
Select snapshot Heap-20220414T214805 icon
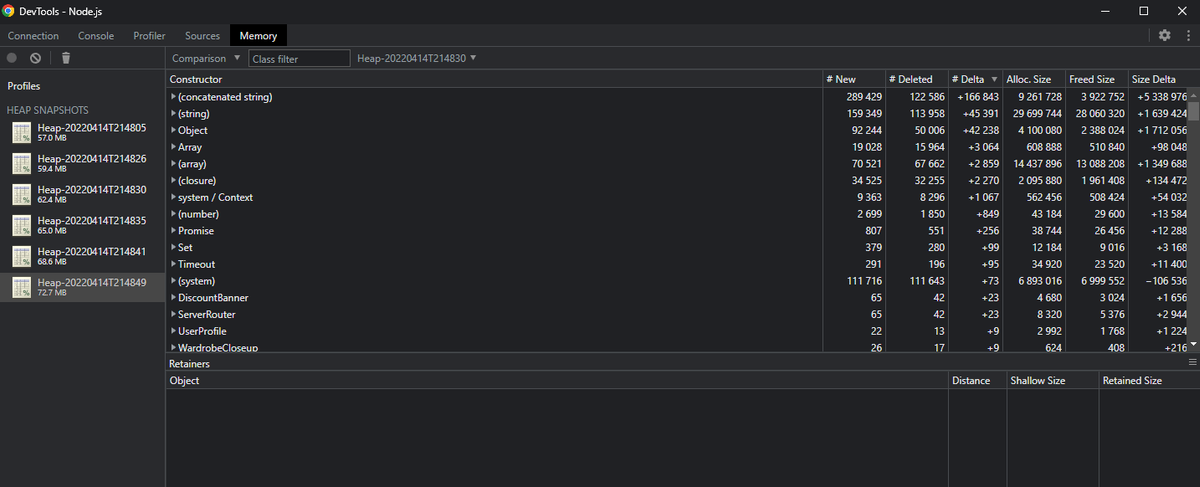point(22,132)
